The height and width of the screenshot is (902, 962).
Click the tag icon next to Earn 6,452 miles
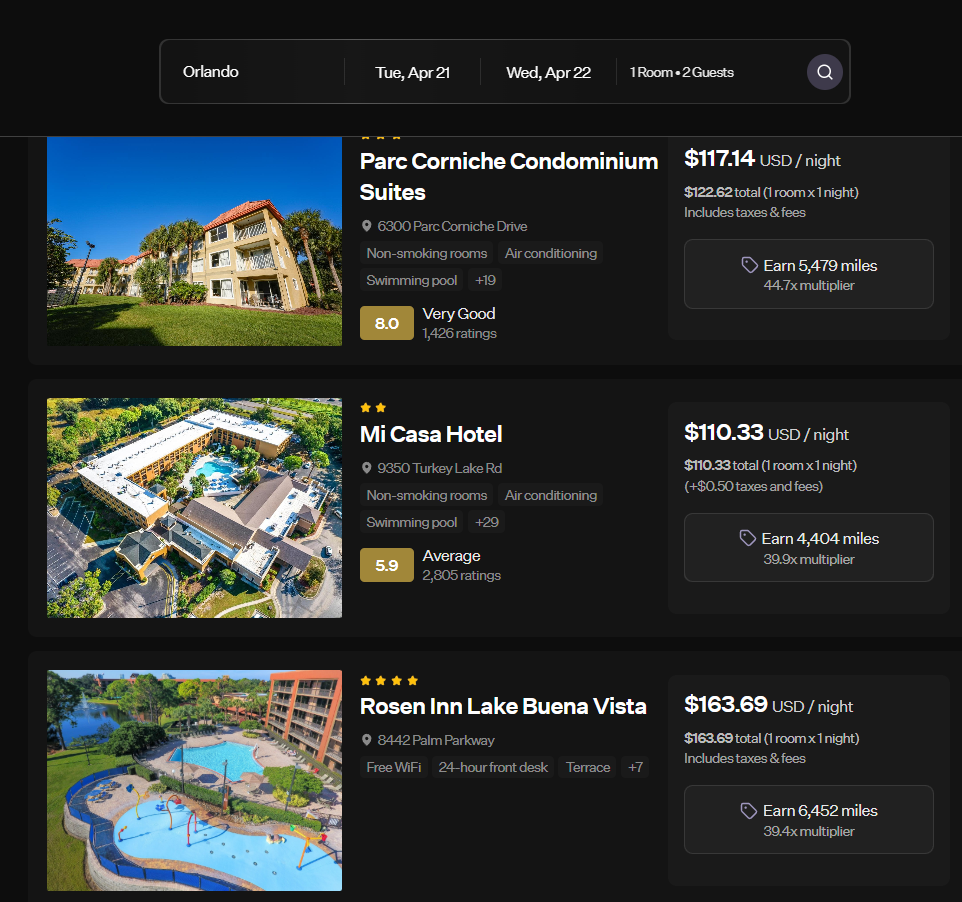click(748, 811)
